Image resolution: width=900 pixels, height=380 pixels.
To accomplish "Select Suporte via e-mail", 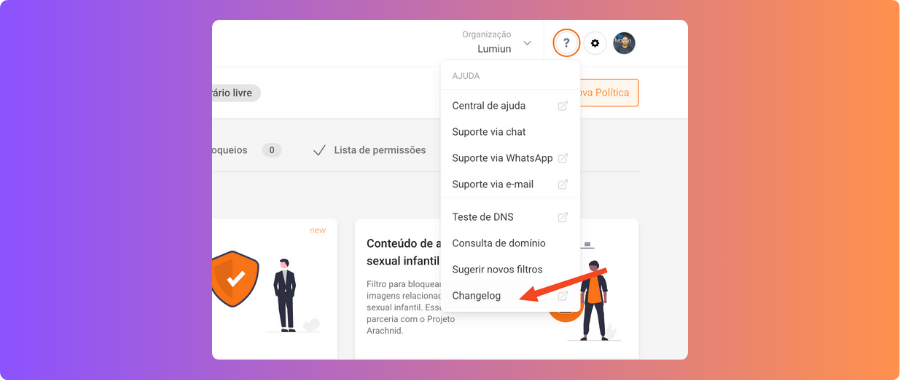I will pyautogui.click(x=510, y=184).
